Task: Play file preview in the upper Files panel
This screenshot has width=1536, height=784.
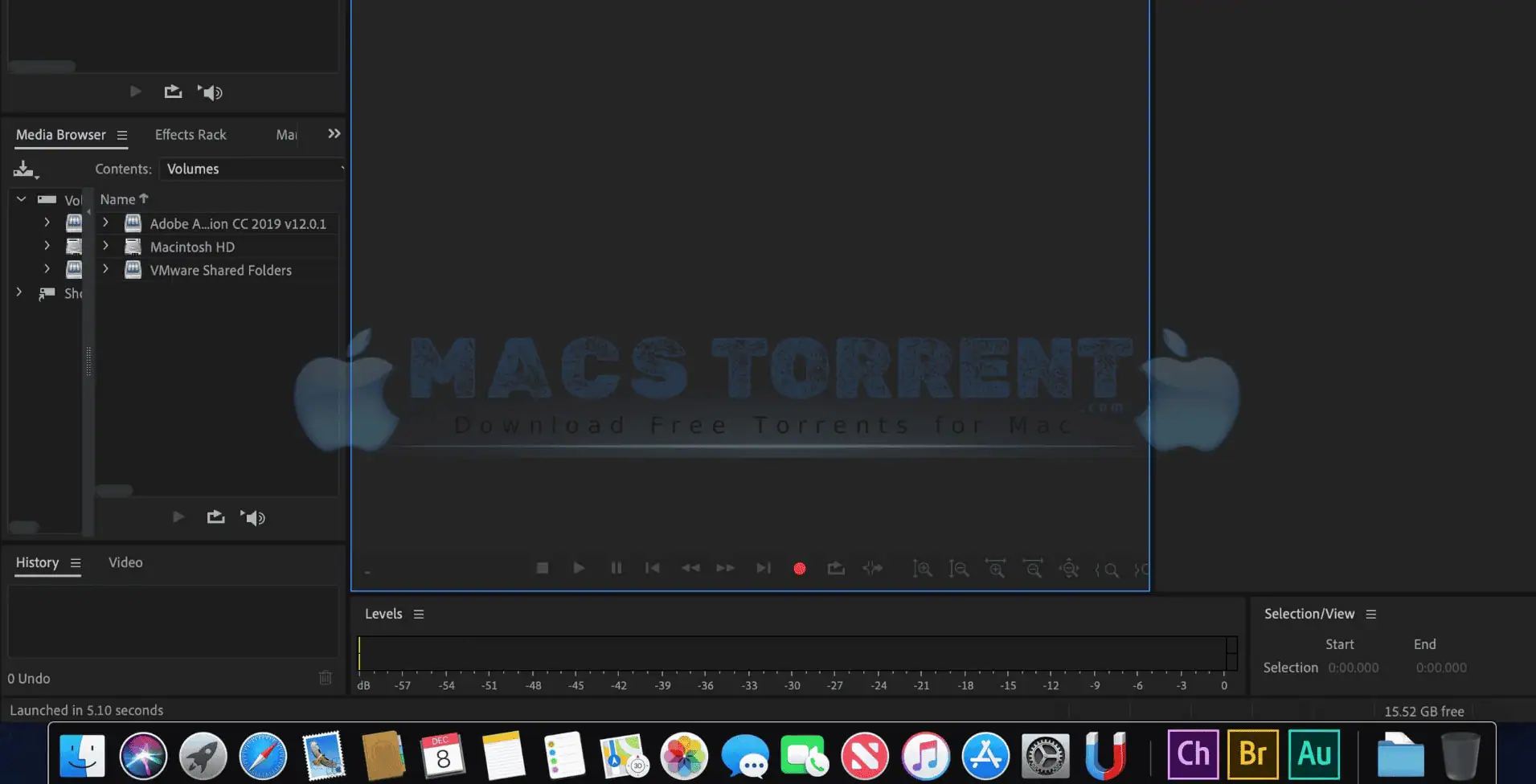Action: coord(136,92)
